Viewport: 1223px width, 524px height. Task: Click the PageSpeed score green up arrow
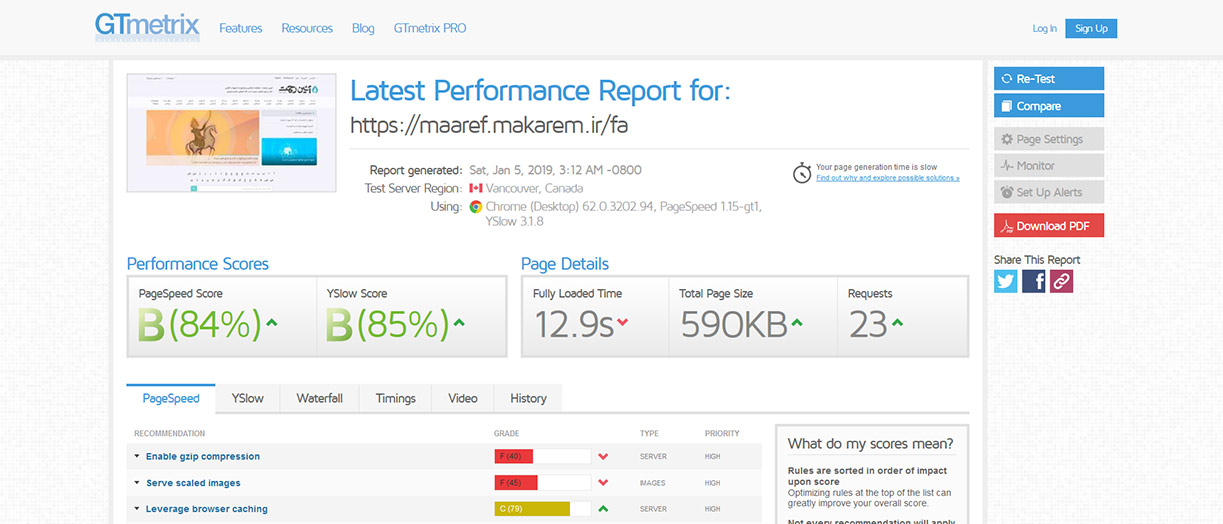272,322
